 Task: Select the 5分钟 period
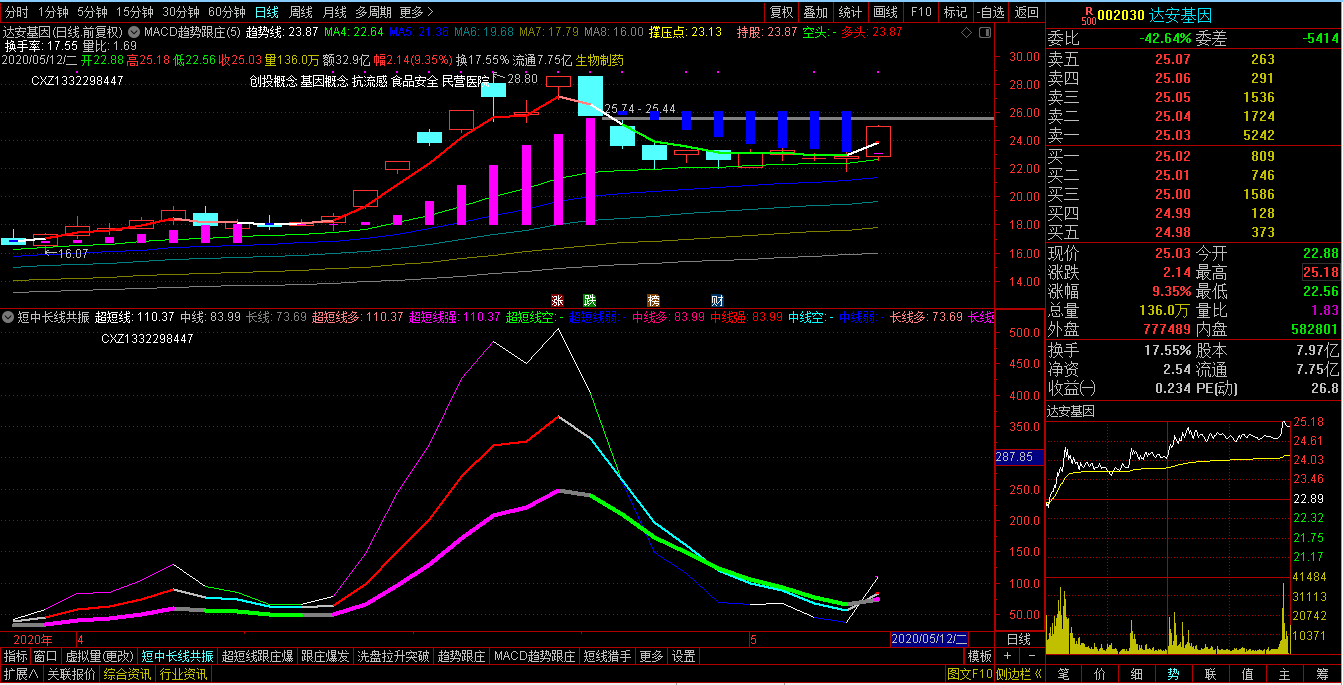pyautogui.click(x=92, y=12)
